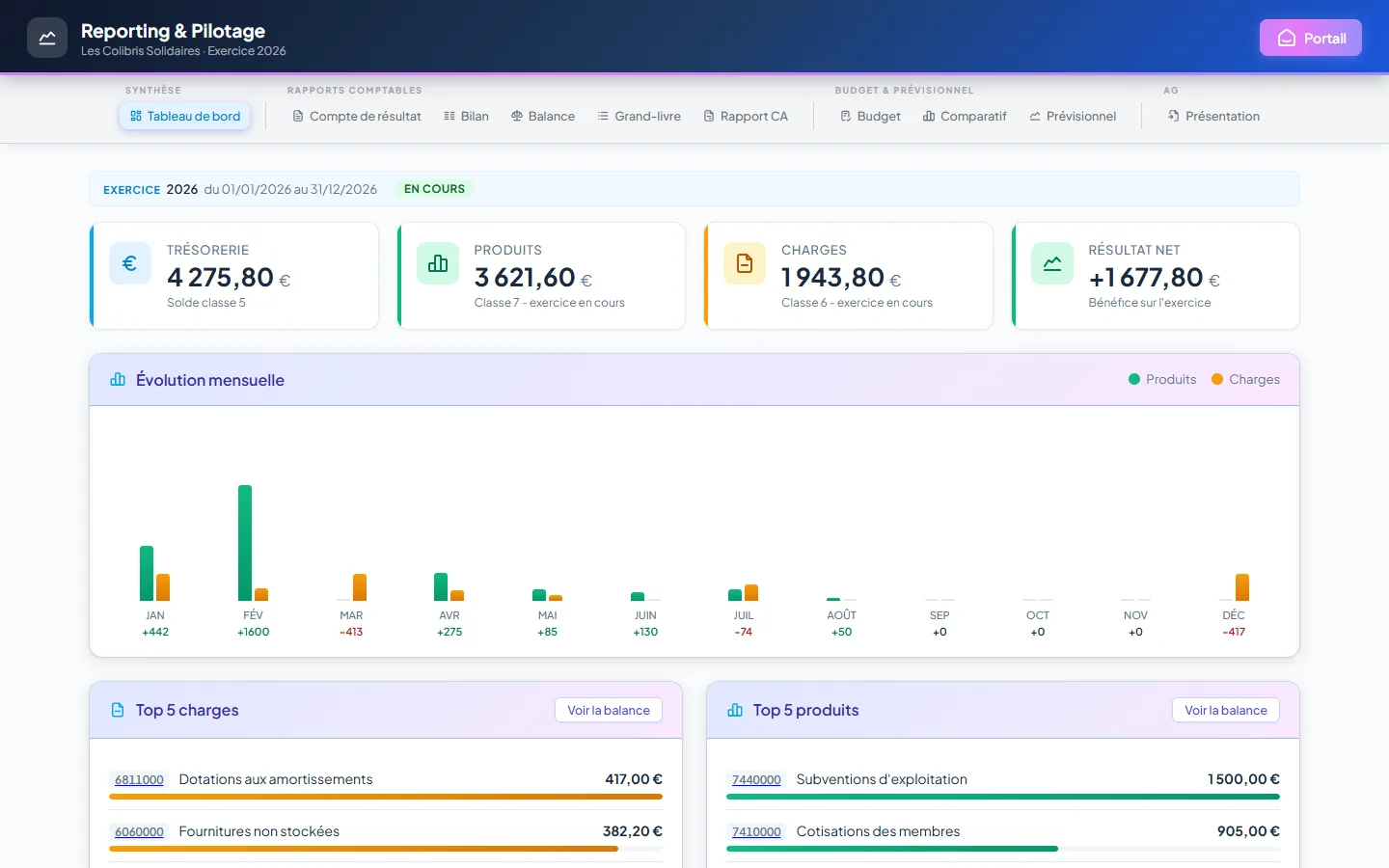Click the 1 943,80 € charges value
The image size is (1389, 868).
[x=841, y=278]
